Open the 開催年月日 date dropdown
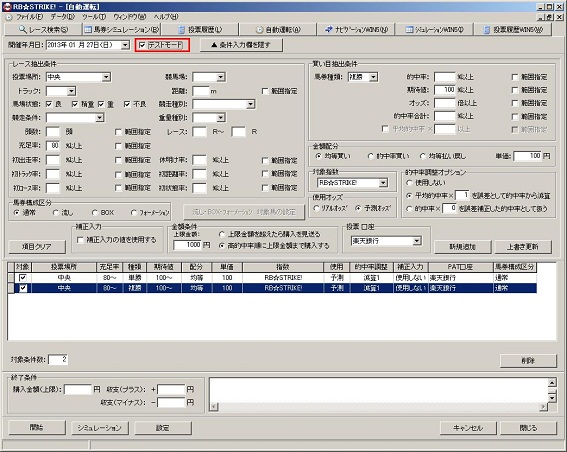Image resolution: width=567 pixels, height=452 pixels. (x=125, y=45)
